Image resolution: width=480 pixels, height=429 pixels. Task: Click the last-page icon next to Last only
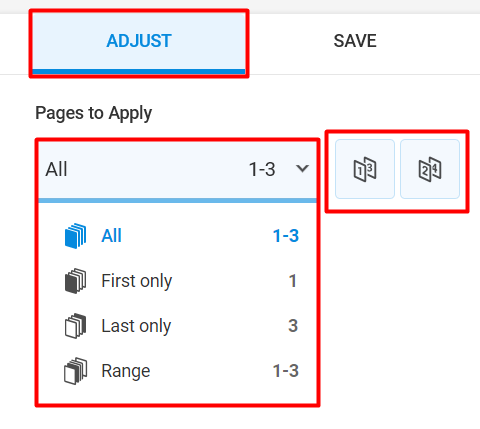[x=75, y=326]
